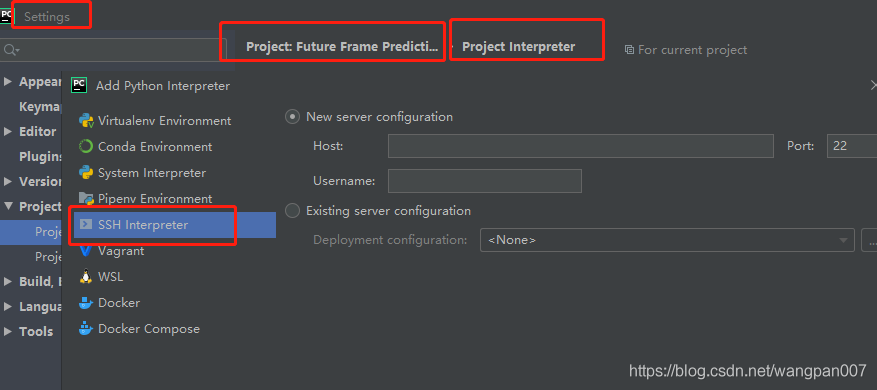Select the WSL penguin icon
The width and height of the screenshot is (877, 390).
pos(86,276)
